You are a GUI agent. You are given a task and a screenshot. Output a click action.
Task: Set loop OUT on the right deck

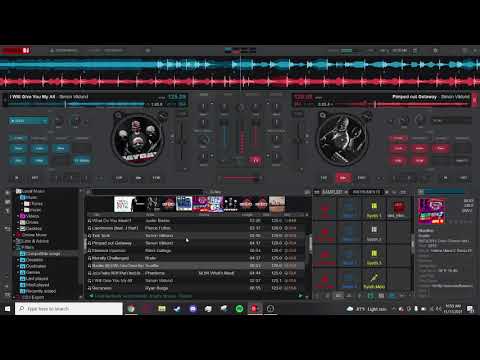[464, 178]
